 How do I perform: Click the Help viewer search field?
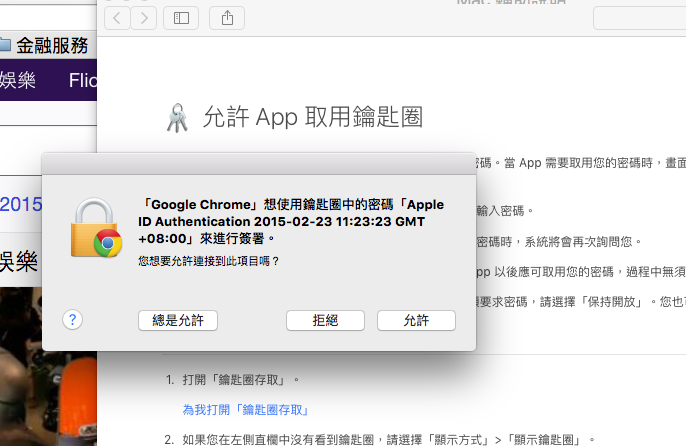(640, 18)
